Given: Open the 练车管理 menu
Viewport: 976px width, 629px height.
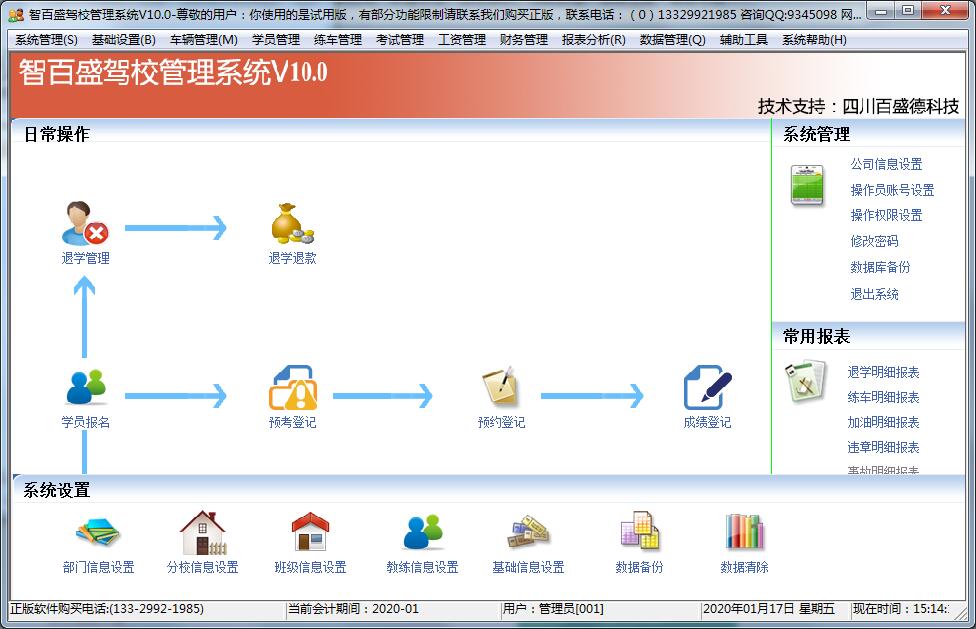Looking at the screenshot, I should click(338, 40).
